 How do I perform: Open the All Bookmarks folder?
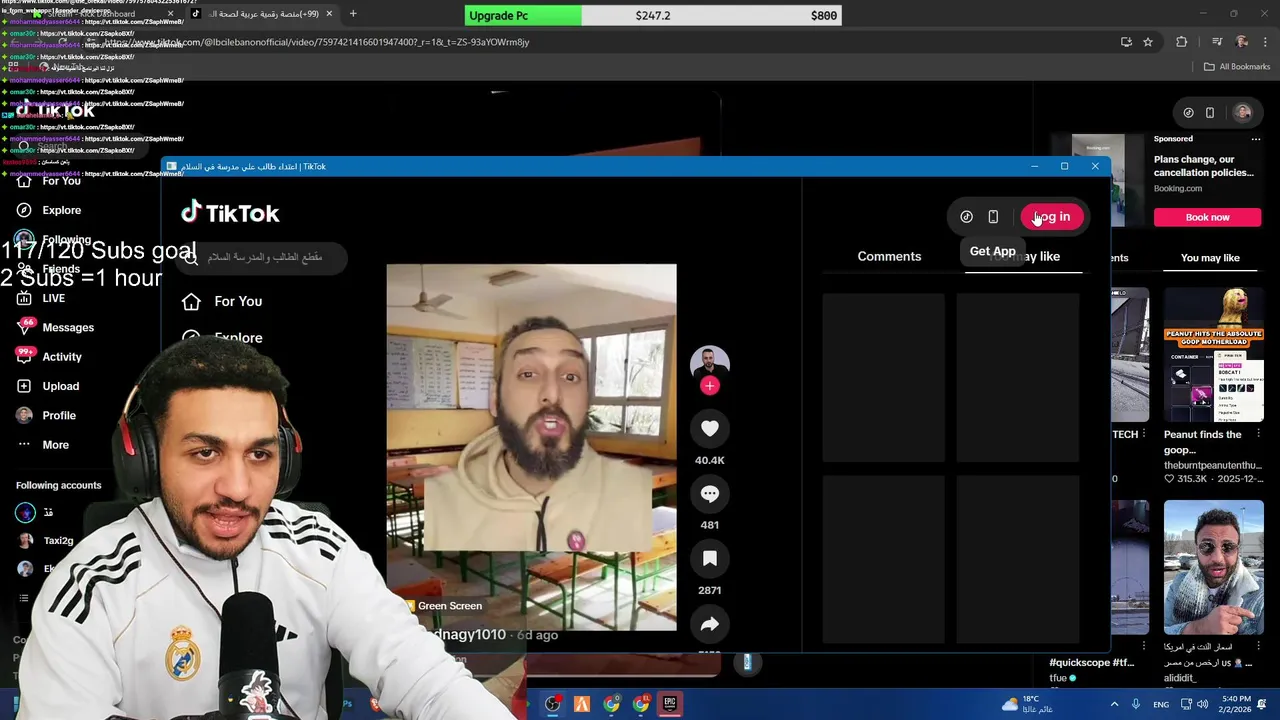[1237, 66]
